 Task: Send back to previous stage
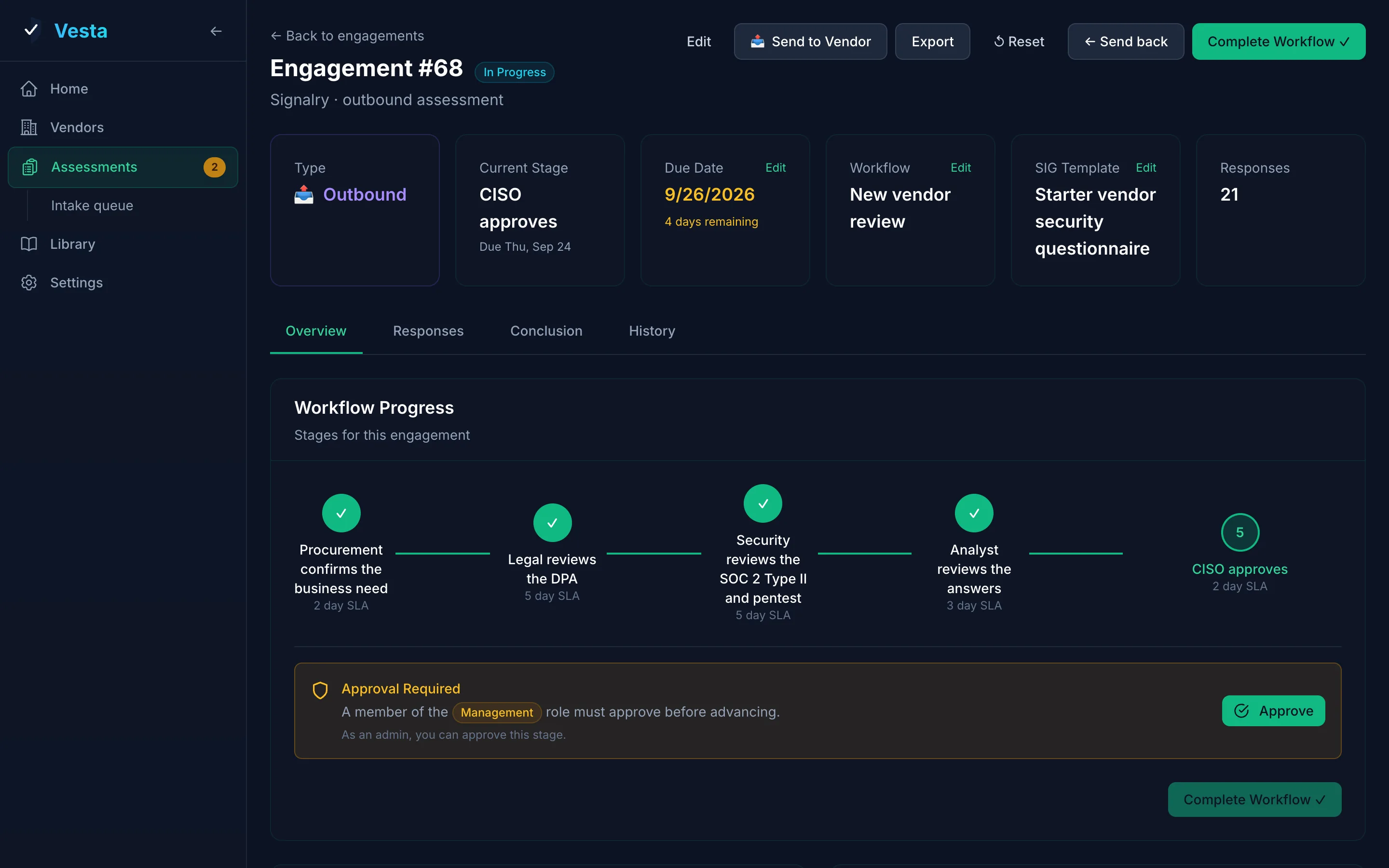(x=1126, y=41)
